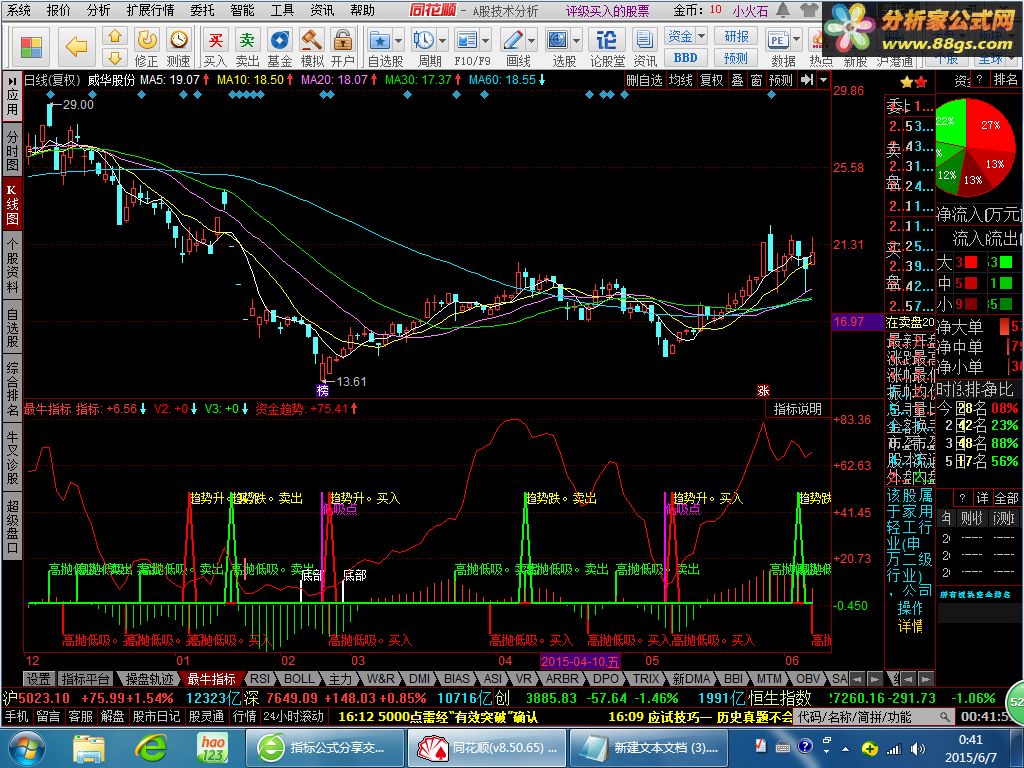Open the F10/F9 info icon
Screen dimensions: 1024x768
pos(467,41)
